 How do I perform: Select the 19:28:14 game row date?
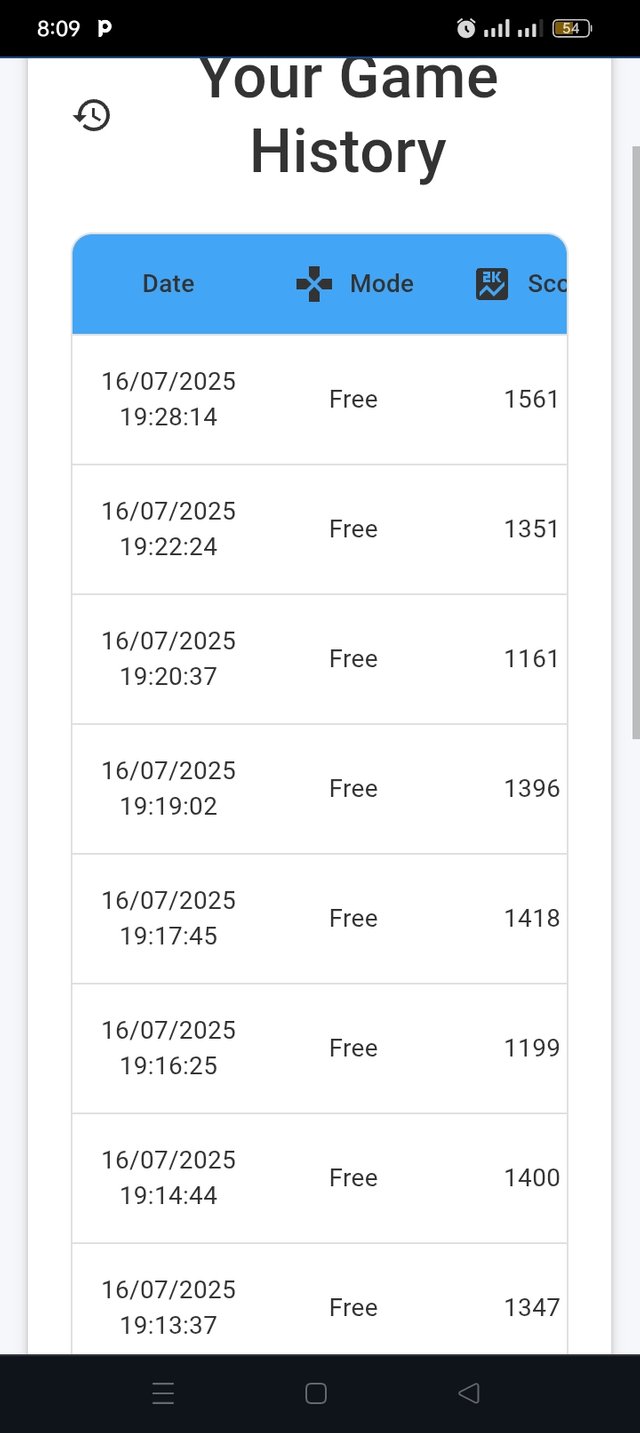(x=168, y=399)
